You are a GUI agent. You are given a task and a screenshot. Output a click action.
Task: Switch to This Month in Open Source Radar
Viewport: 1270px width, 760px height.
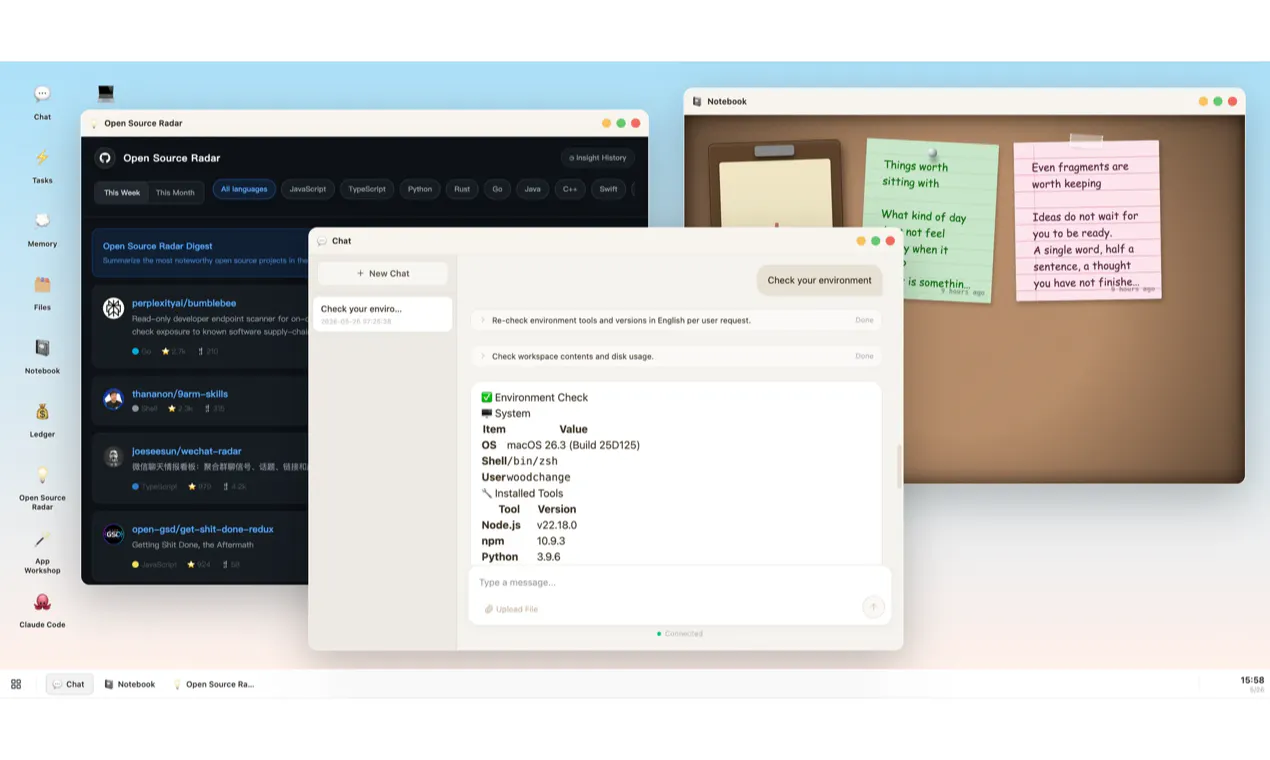175,192
